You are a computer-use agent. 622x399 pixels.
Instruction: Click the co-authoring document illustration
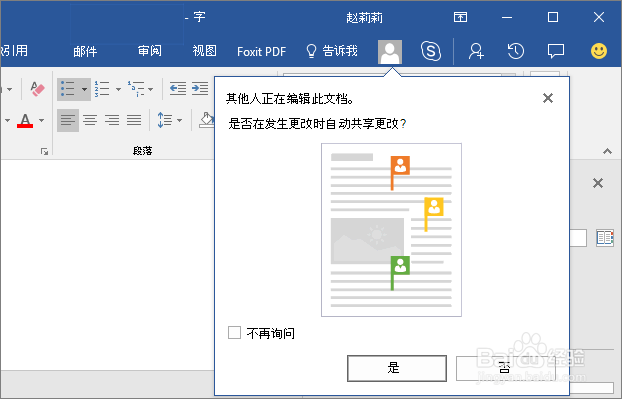[391, 230]
